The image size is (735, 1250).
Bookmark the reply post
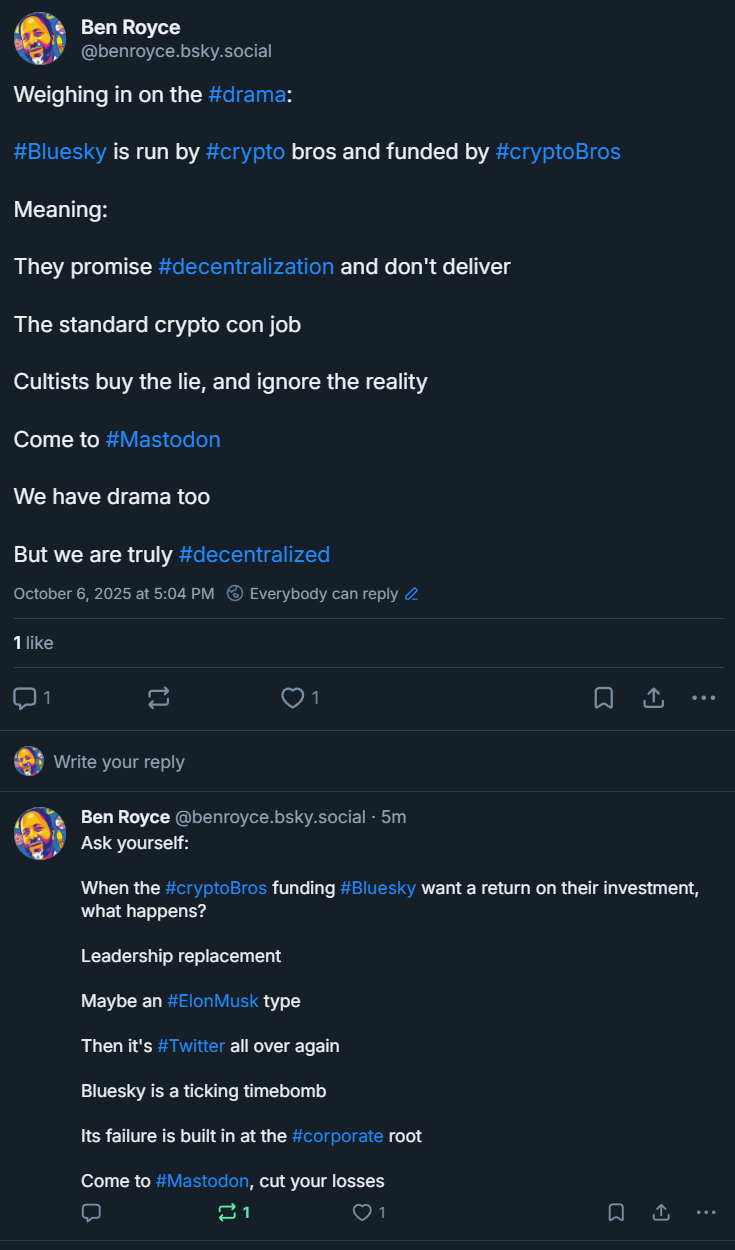pyautogui.click(x=616, y=1212)
